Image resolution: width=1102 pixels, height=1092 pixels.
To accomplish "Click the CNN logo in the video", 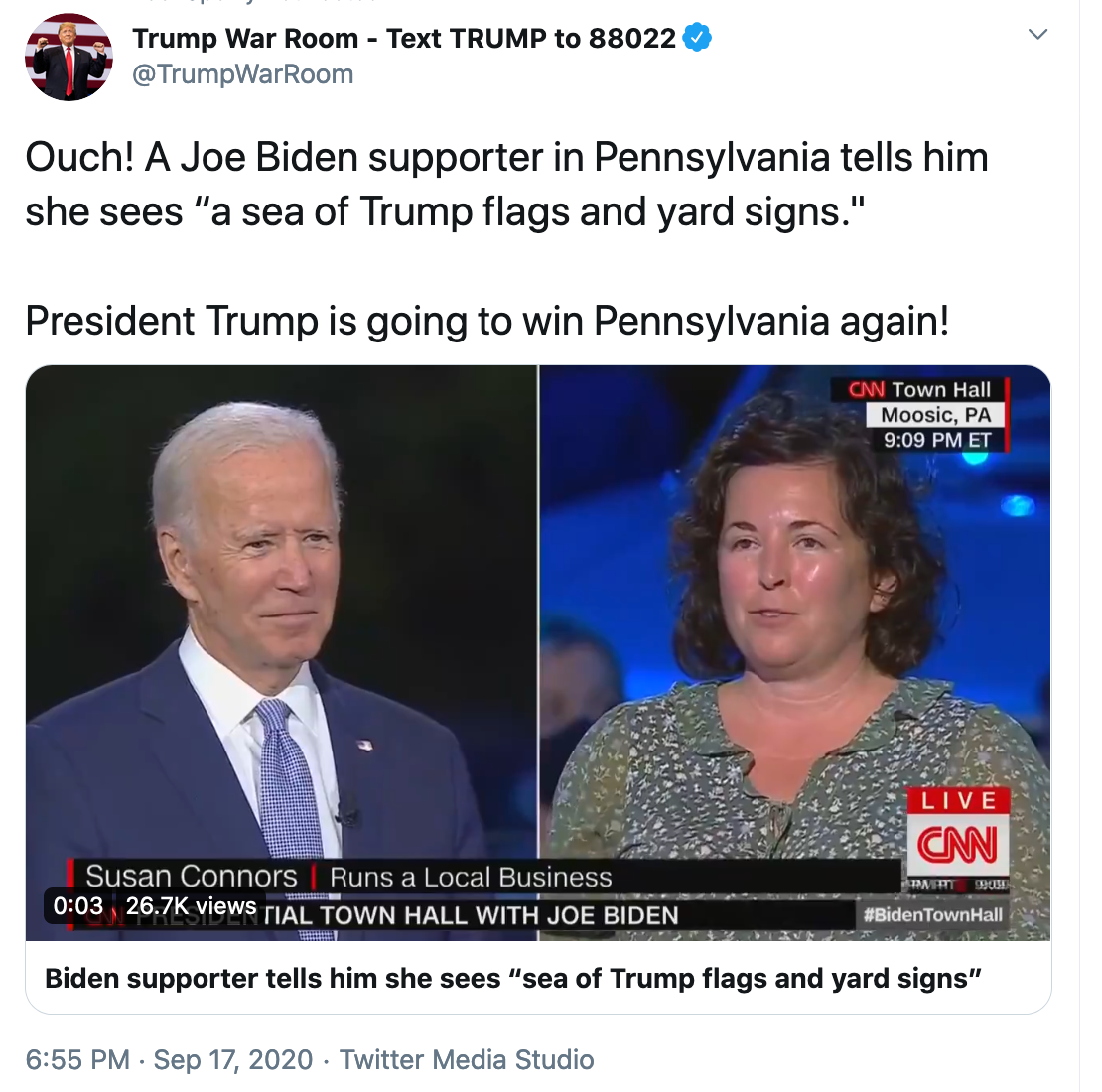I will coord(958,845).
